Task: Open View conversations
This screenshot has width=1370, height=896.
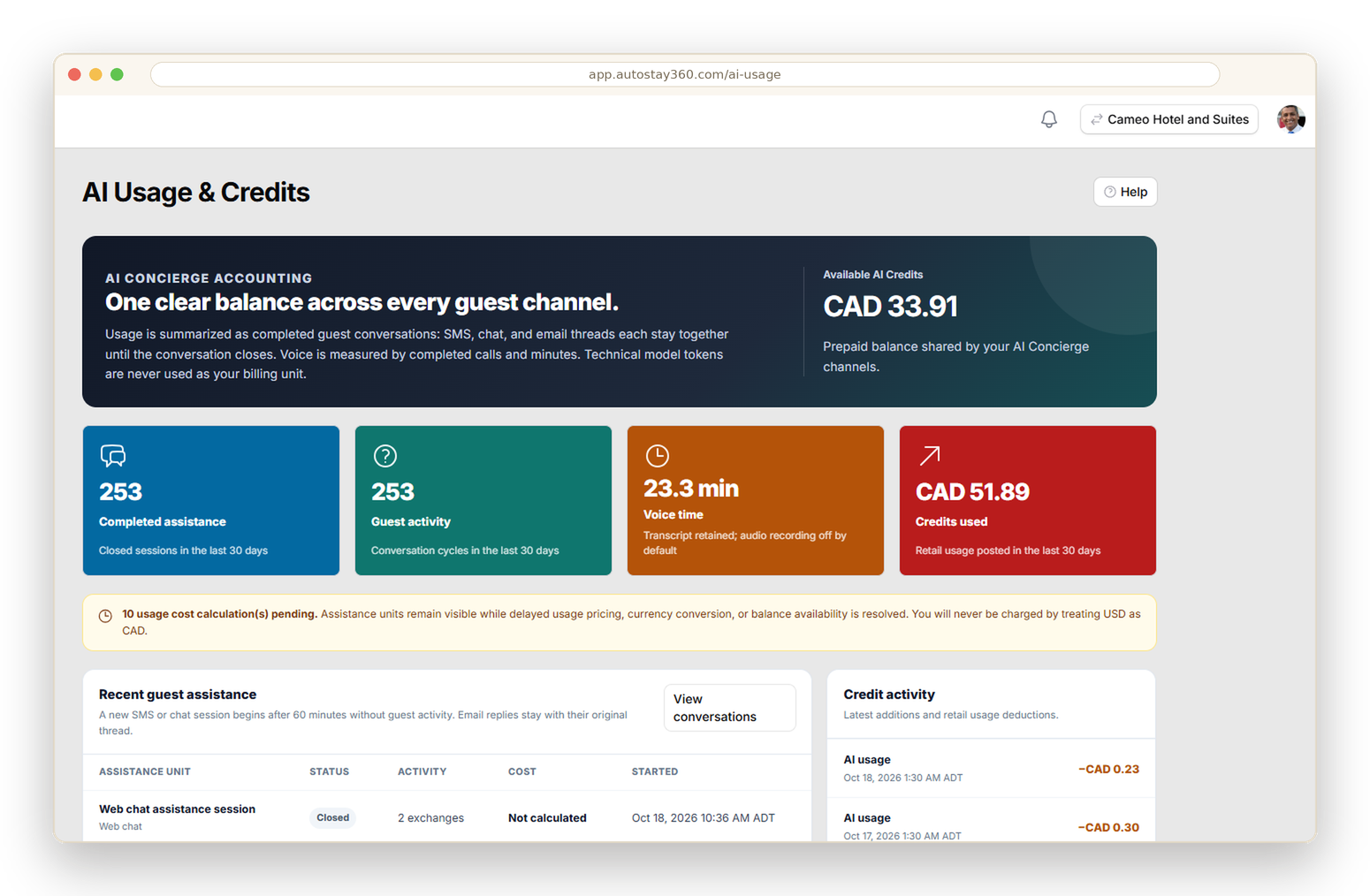Action: pyautogui.click(x=729, y=708)
